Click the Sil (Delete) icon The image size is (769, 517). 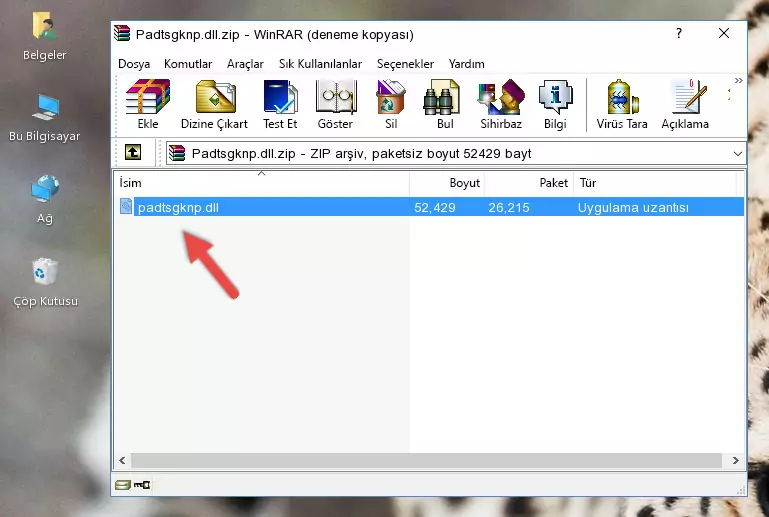click(391, 104)
